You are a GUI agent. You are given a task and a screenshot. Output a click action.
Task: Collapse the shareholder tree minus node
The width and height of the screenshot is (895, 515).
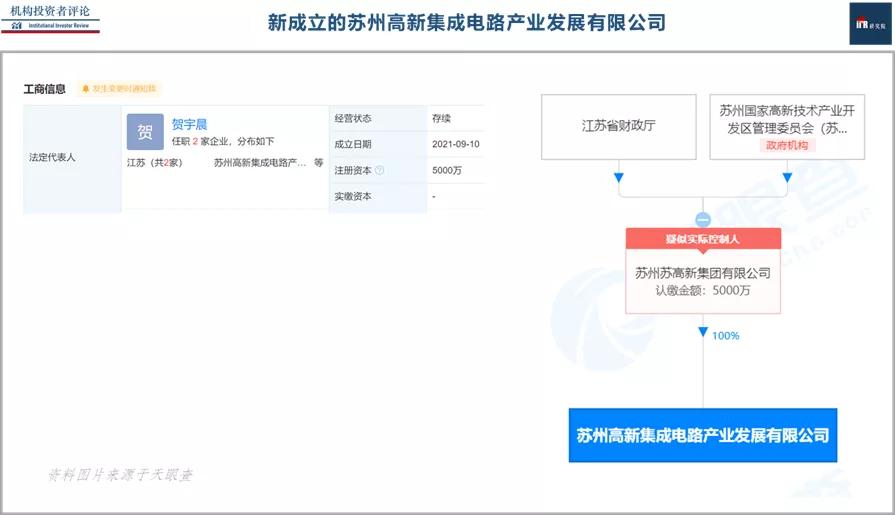tap(703, 219)
